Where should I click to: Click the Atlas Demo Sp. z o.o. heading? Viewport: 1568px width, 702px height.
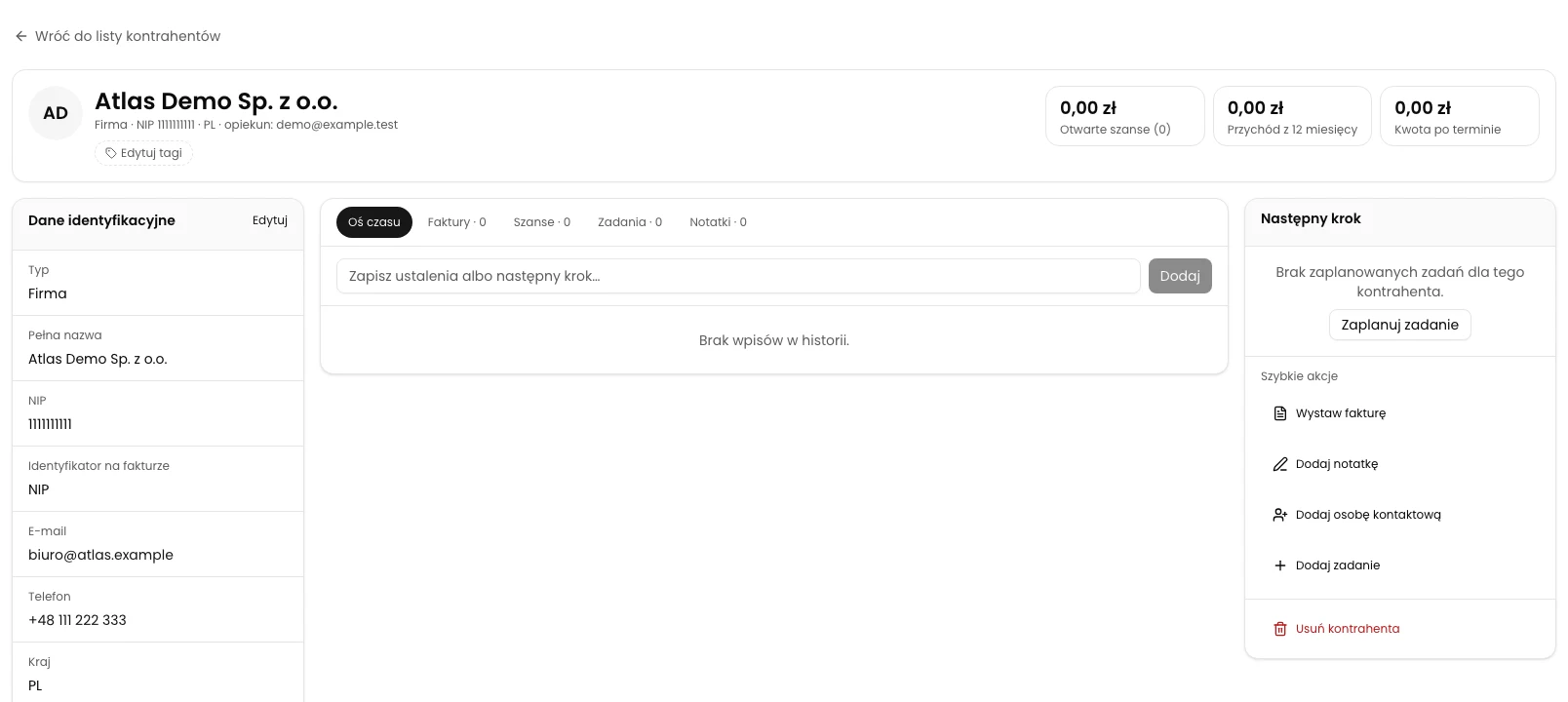click(216, 101)
